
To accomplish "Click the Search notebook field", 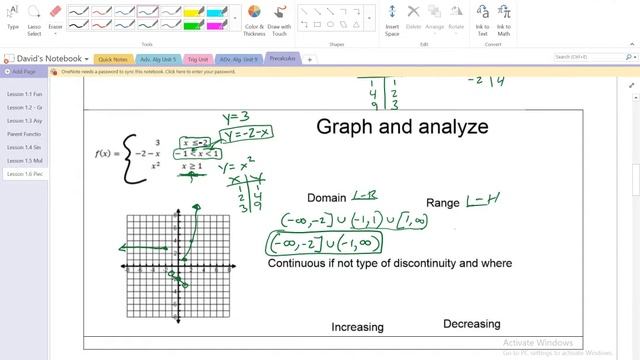I will 589,57.
